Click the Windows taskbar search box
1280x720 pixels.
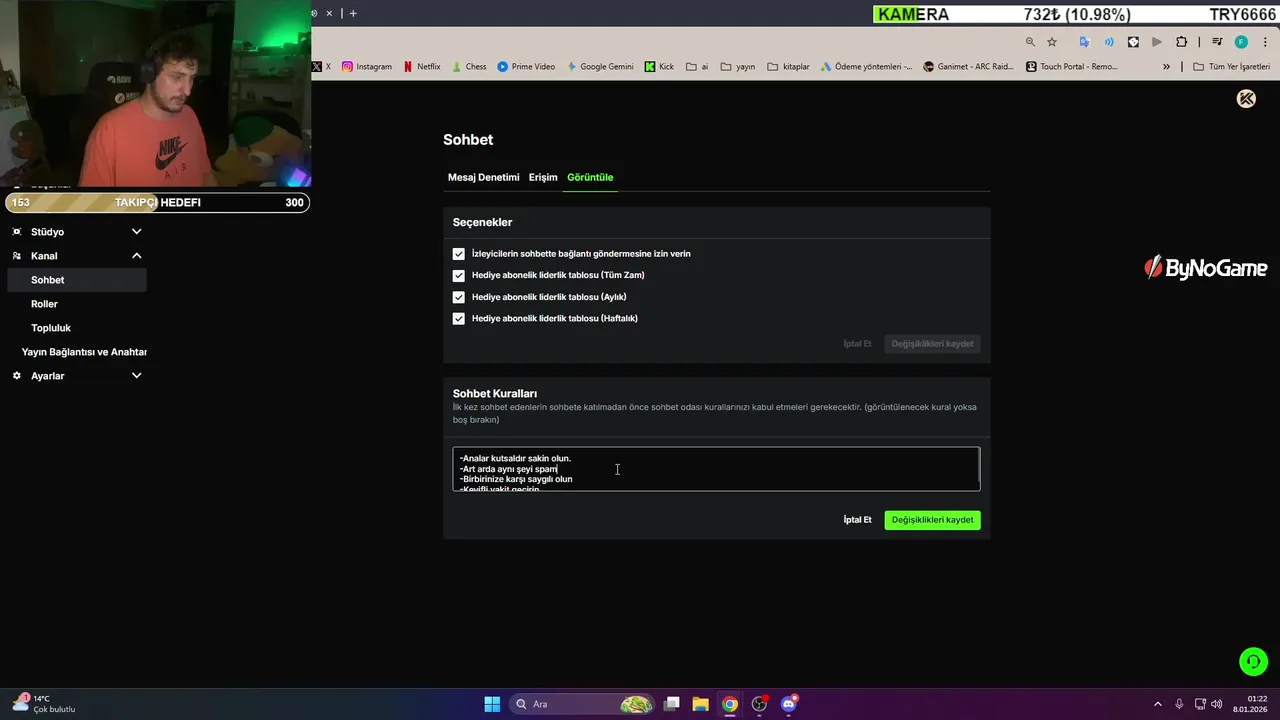click(582, 704)
